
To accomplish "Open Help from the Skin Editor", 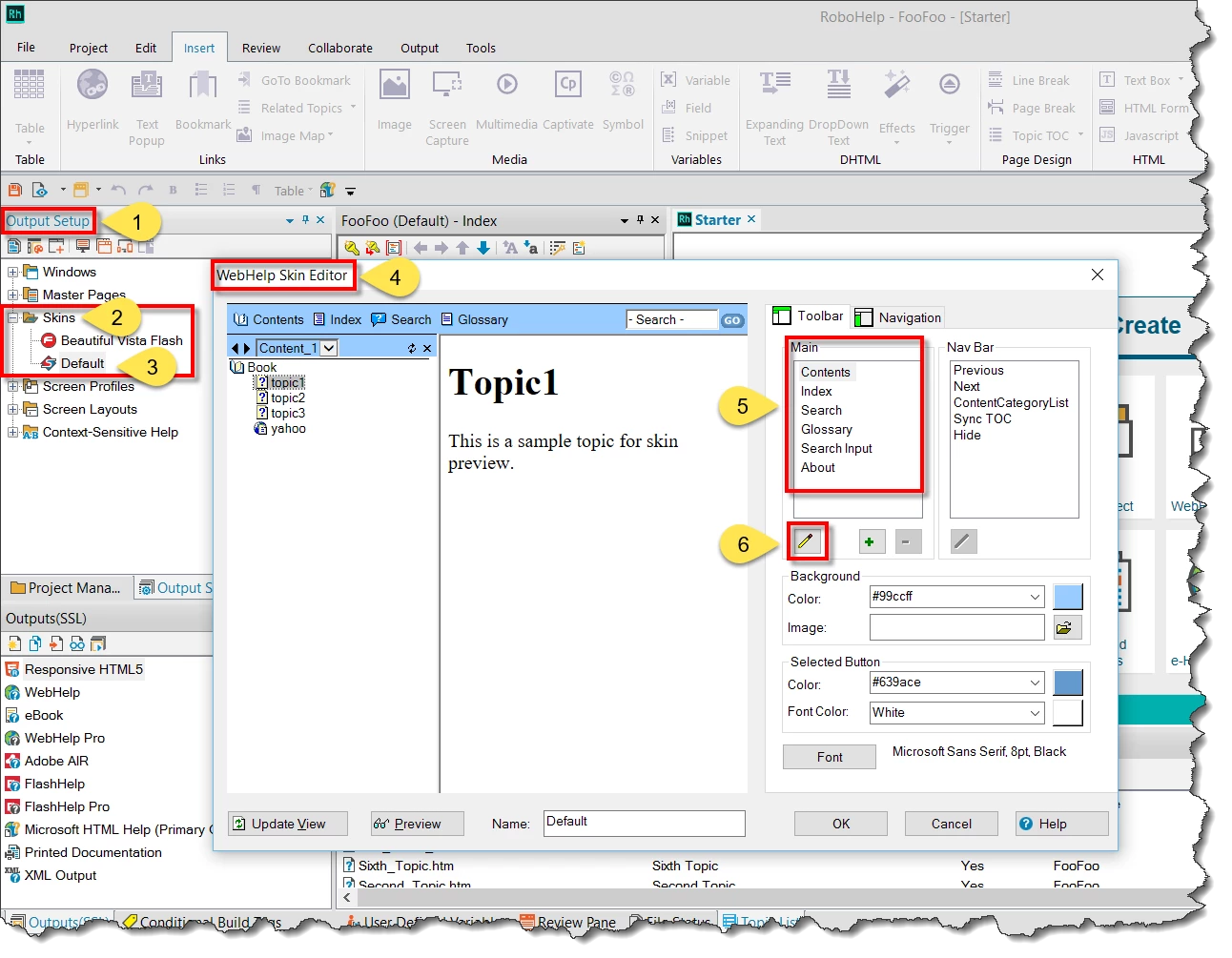I will pos(1062,824).
